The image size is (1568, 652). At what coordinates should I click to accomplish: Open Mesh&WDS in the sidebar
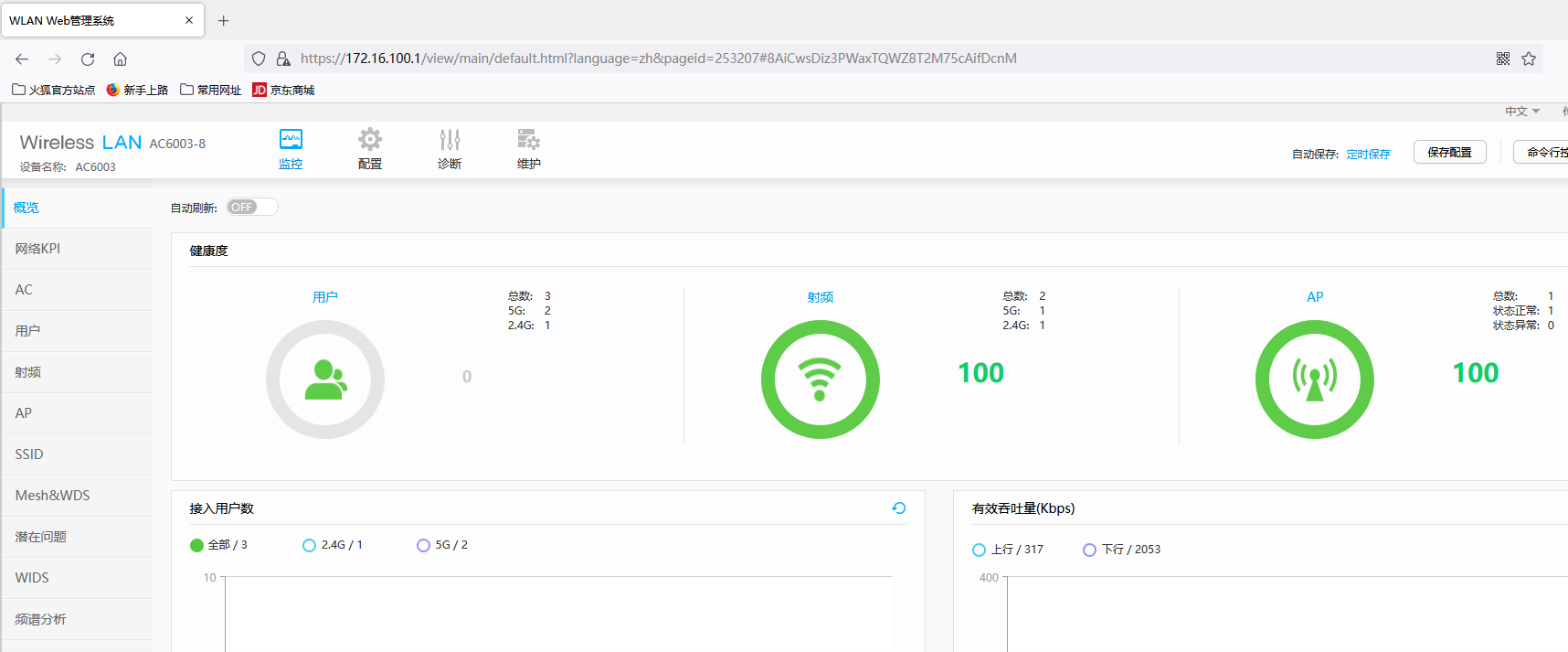(x=53, y=496)
